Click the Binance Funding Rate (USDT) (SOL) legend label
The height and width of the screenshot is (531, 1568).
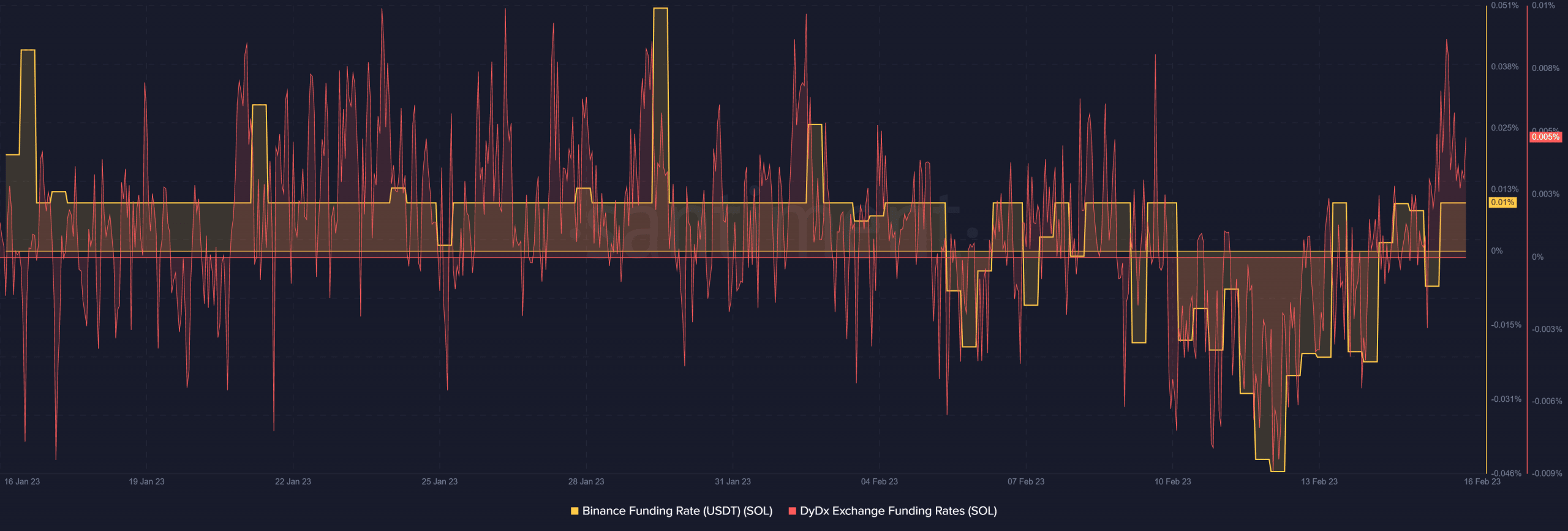[x=677, y=511]
